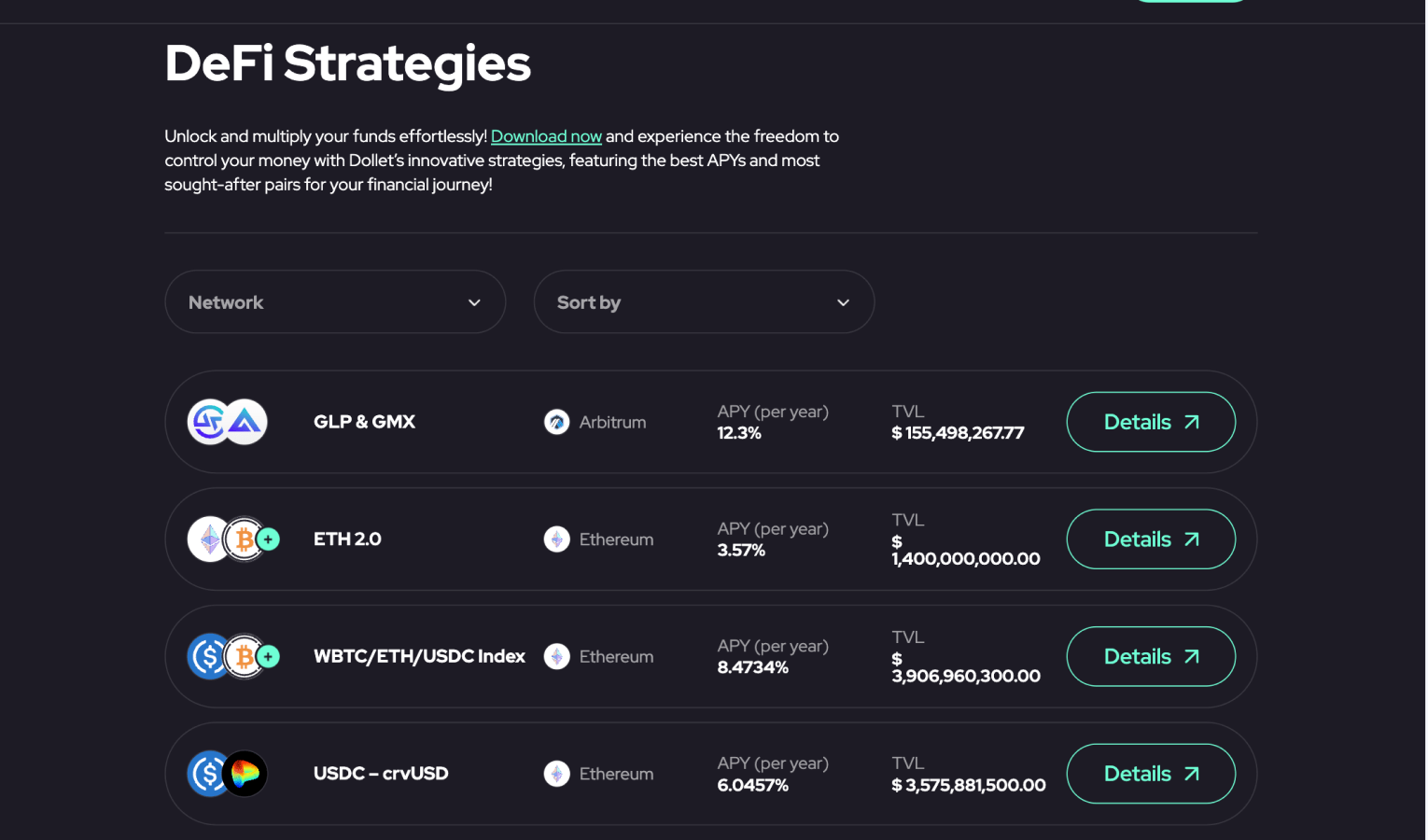Screen dimensions: 1428x840
Task: Click the ETH 2.0 strategy token icon
Action: click(233, 539)
